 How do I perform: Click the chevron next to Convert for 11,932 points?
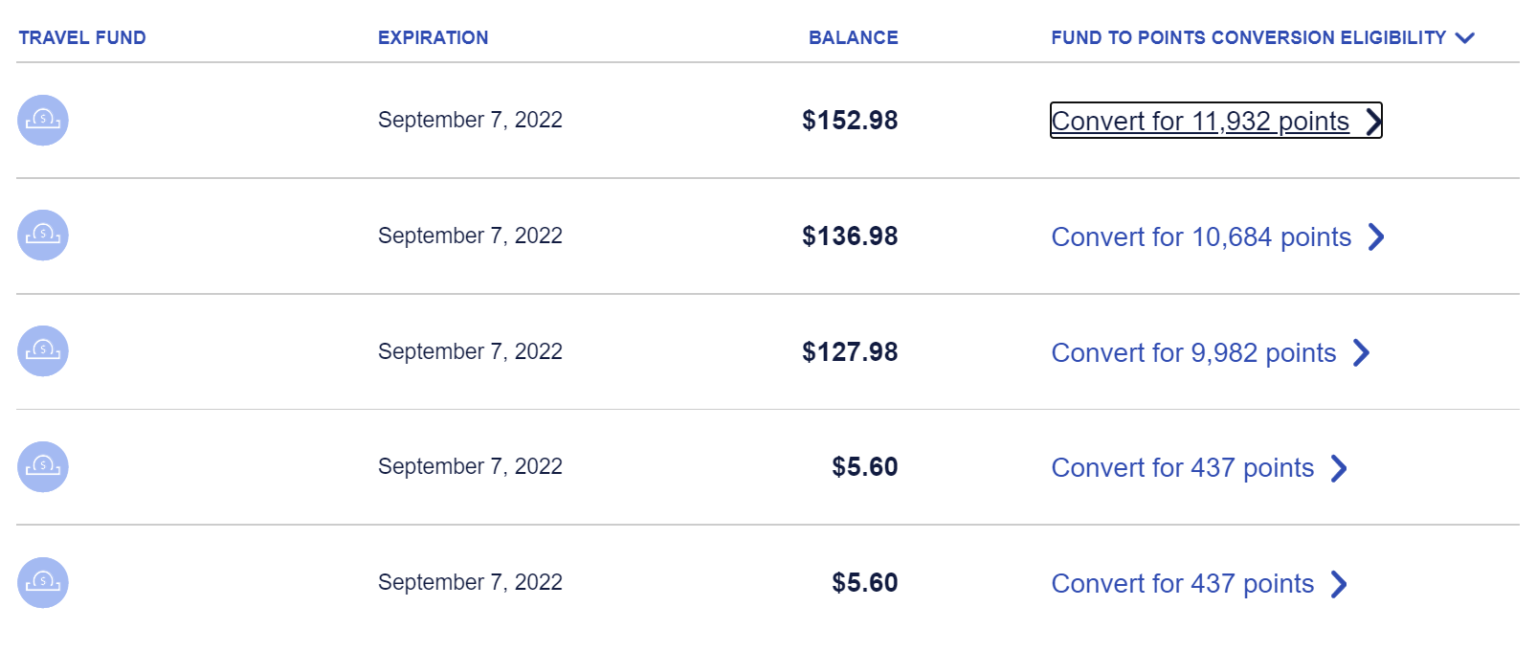tap(1372, 121)
